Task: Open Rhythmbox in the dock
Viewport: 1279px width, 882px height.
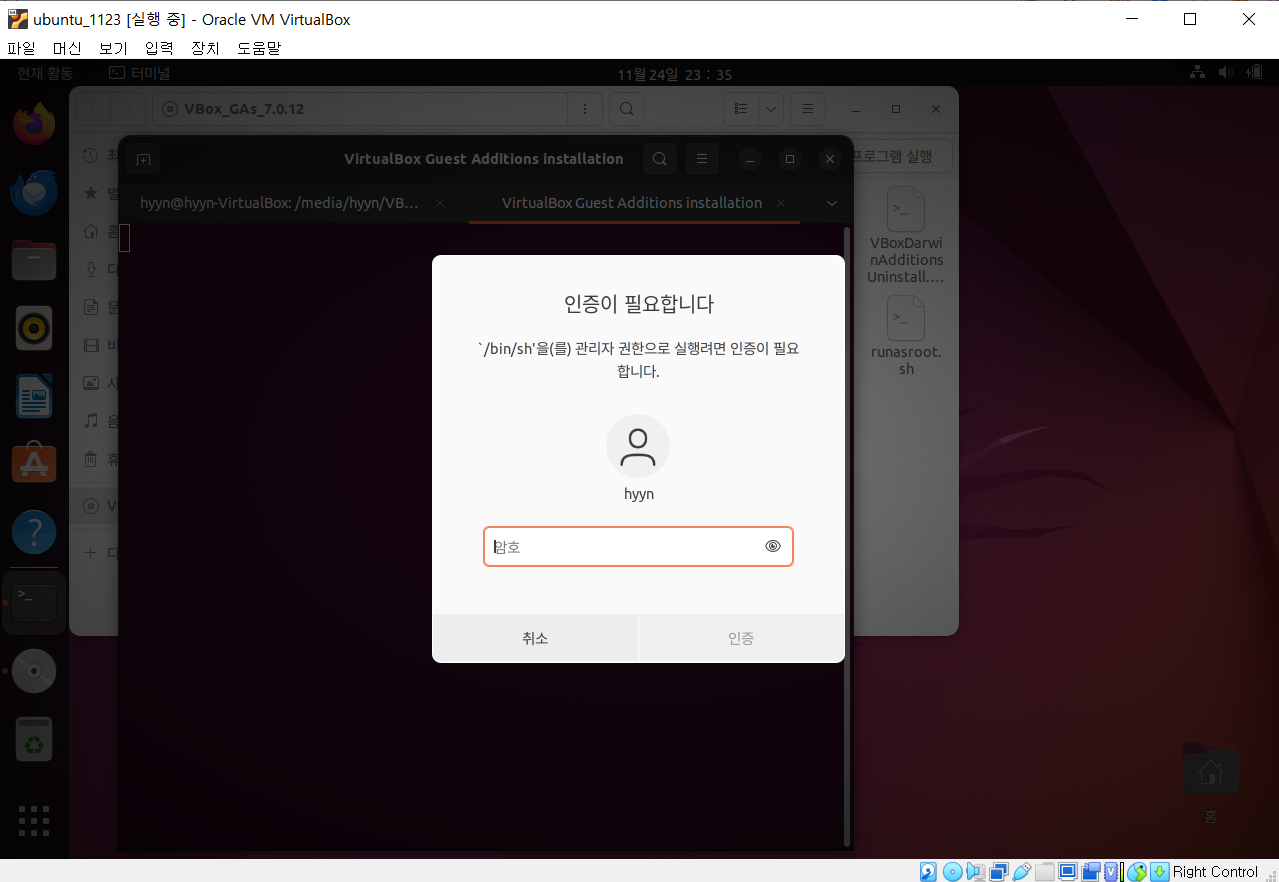Action: coord(34,328)
